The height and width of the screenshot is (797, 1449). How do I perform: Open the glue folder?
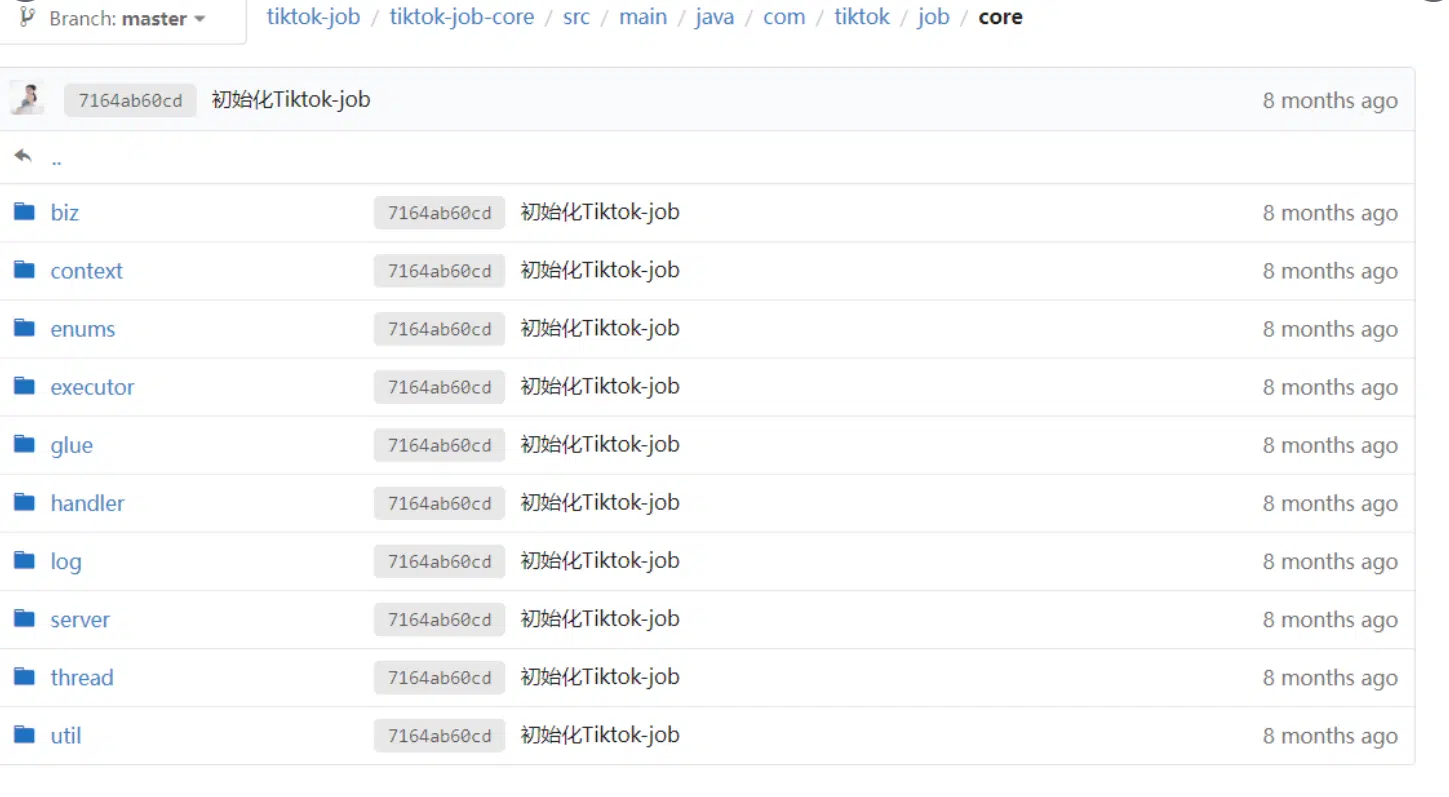(x=72, y=445)
